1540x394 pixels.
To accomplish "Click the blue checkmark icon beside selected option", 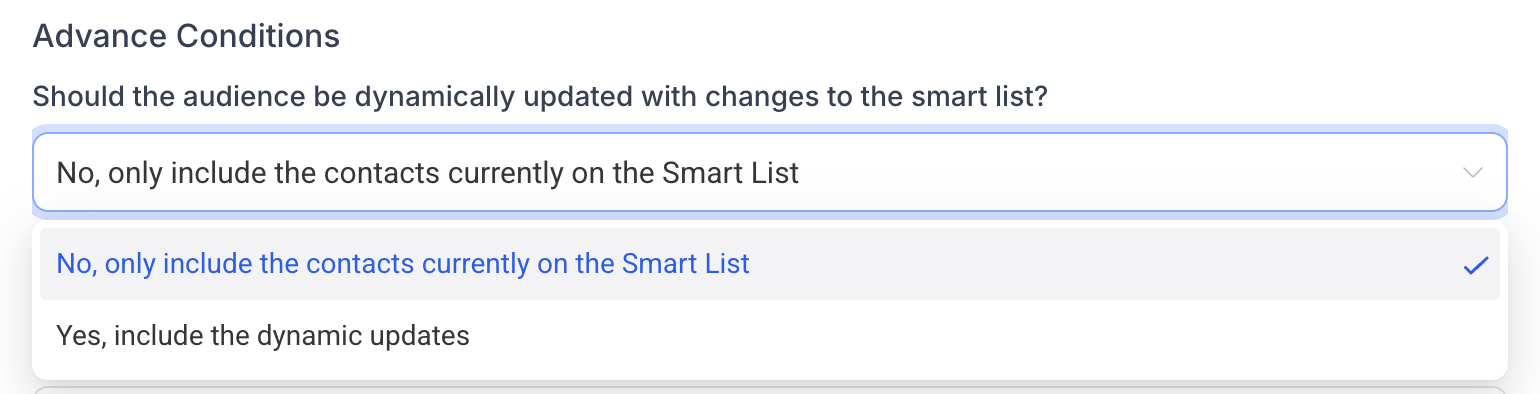I will [x=1475, y=265].
